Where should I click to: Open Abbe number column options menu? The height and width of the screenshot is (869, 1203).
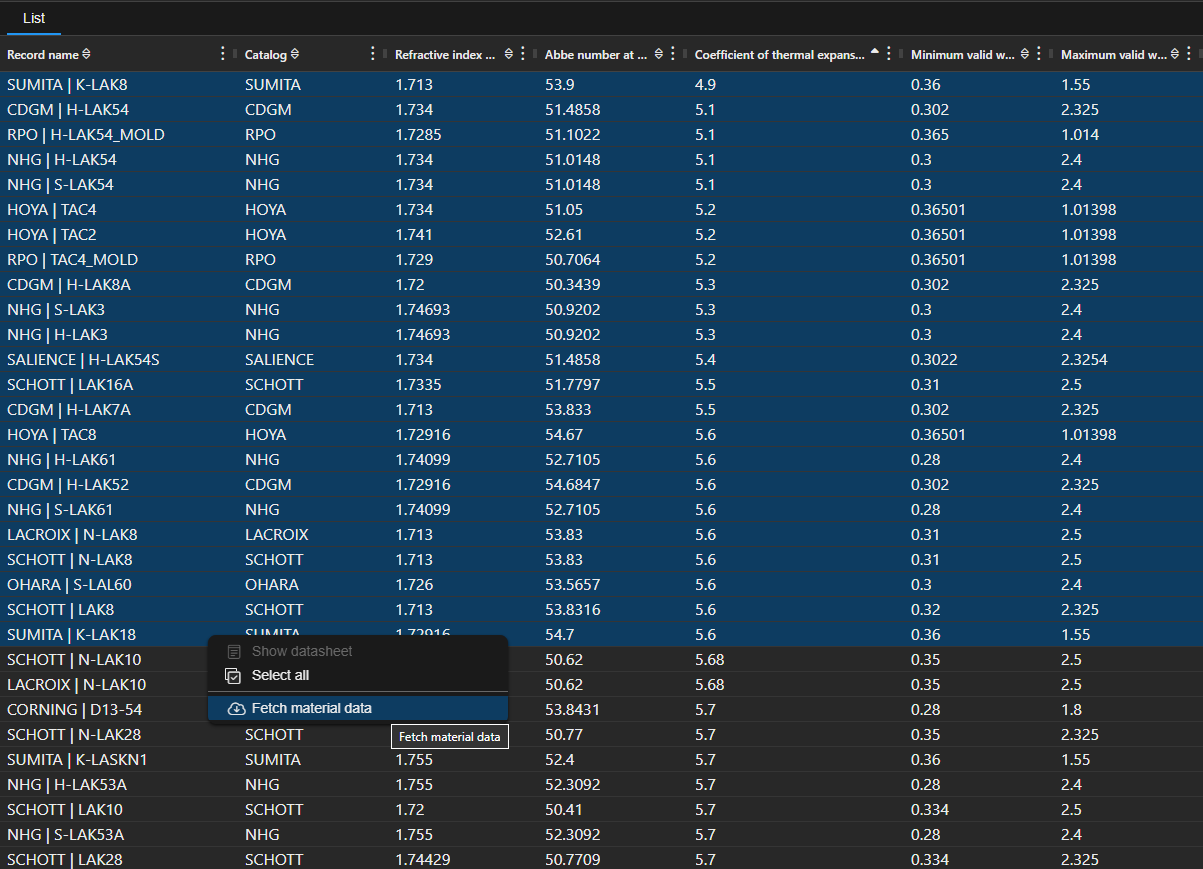[x=672, y=54]
